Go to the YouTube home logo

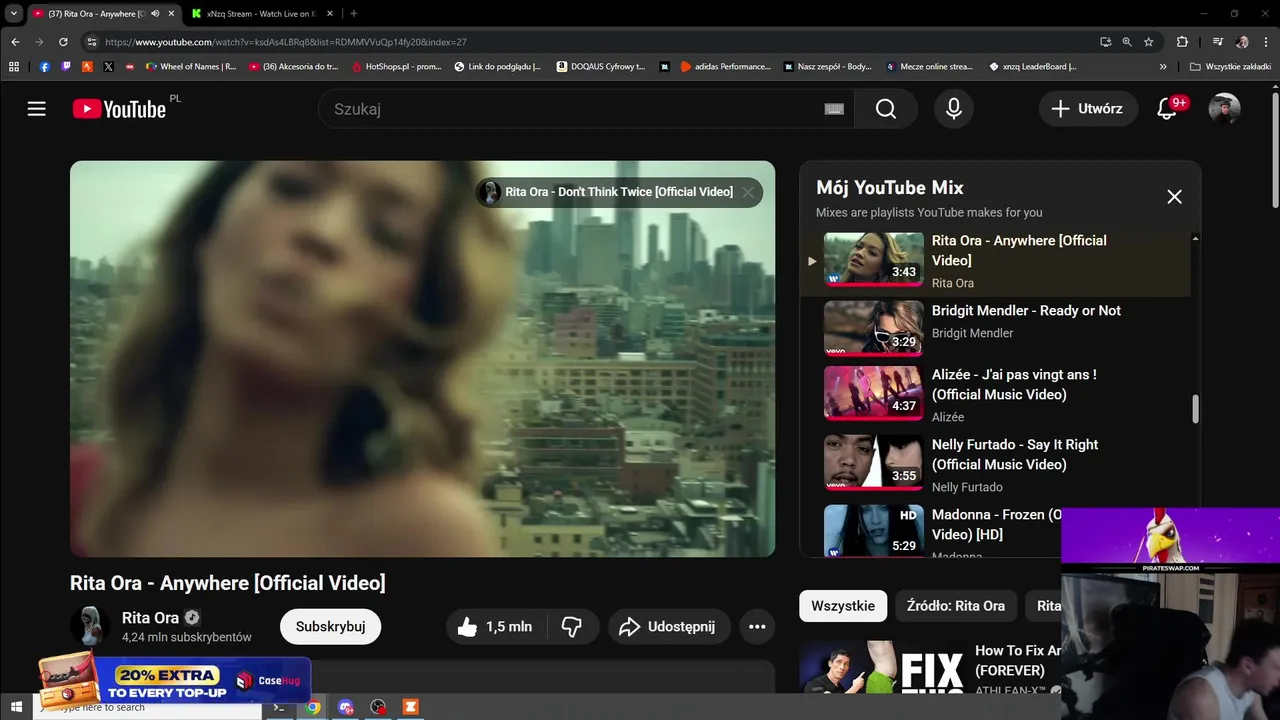pos(119,109)
